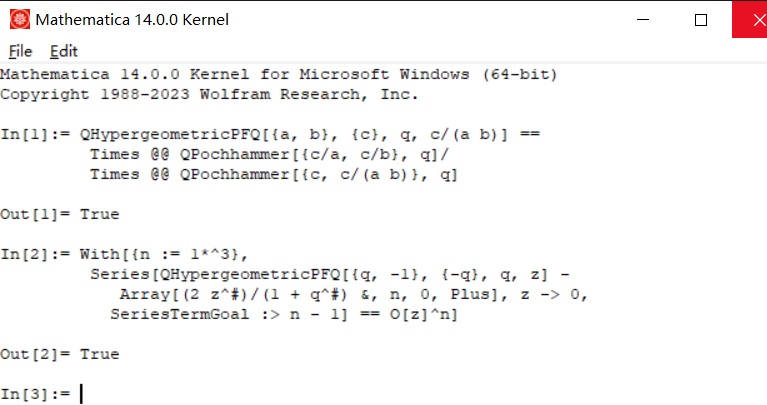
Task: Click the window title text 'Mathematica 14.0.0 Kernel'
Action: tap(132, 20)
